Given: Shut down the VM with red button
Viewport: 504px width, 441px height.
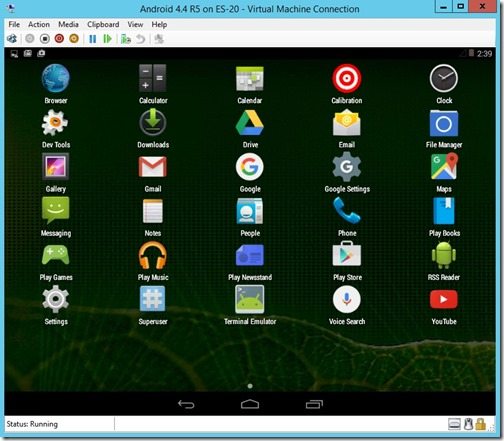Looking at the screenshot, I should click(59, 39).
